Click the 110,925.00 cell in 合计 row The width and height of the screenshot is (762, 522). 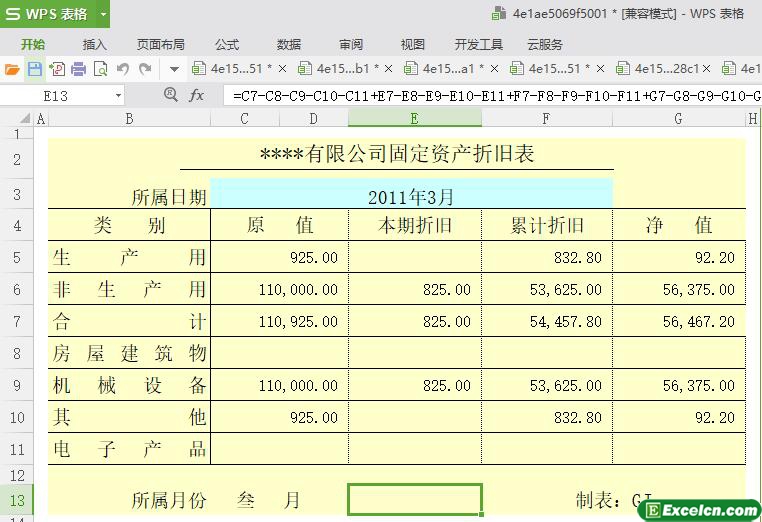(279, 321)
